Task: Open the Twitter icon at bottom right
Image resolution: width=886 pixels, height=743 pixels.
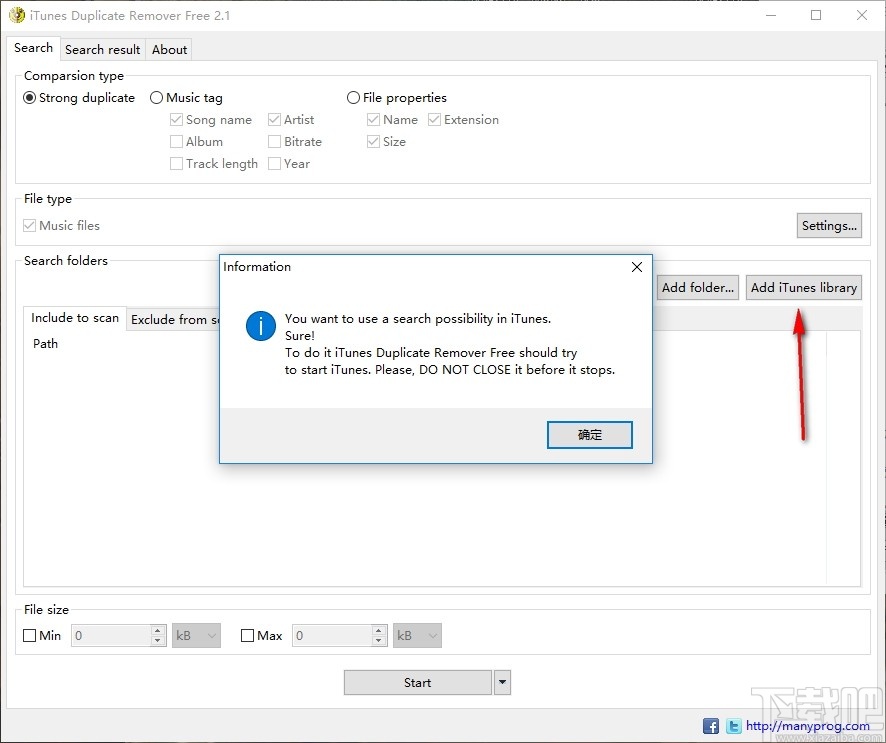Action: pos(733,725)
